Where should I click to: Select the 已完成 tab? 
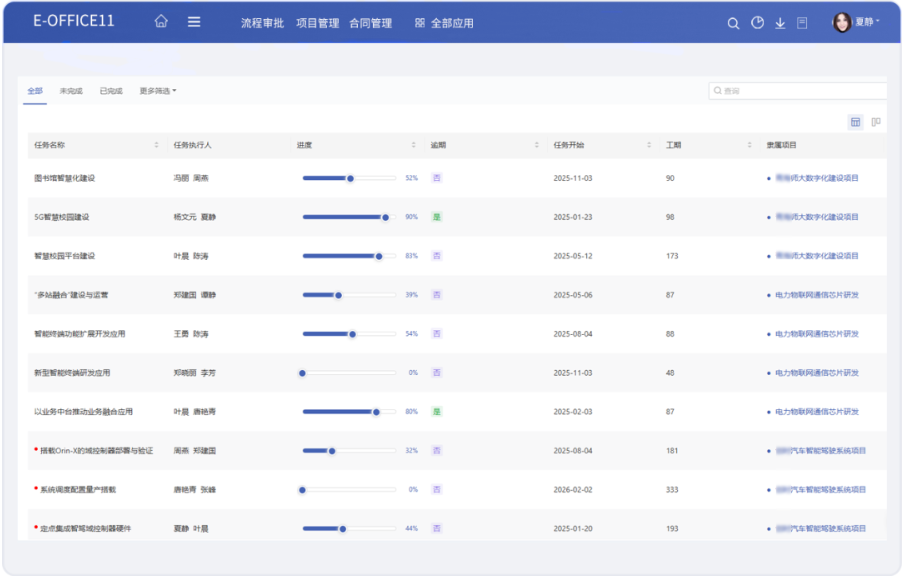[x=111, y=91]
